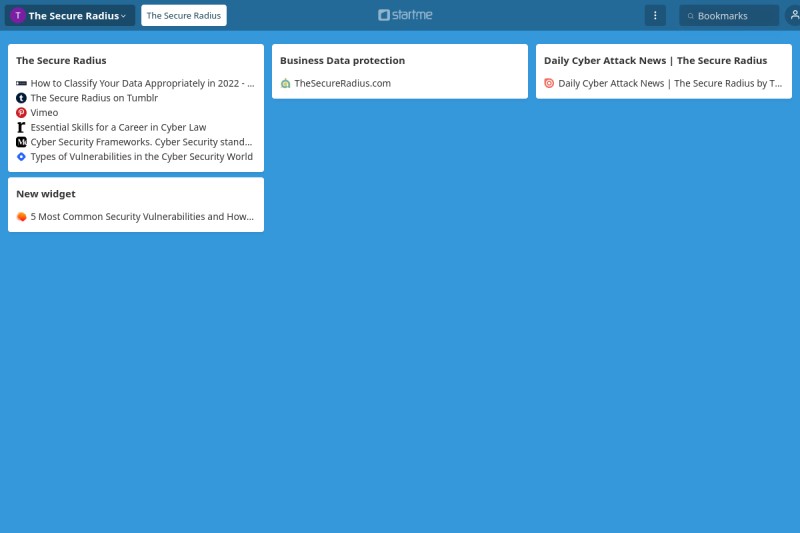This screenshot has width=800, height=533.
Task: Click the orange icon beside 5 Most Common Security
Action: tap(21, 217)
